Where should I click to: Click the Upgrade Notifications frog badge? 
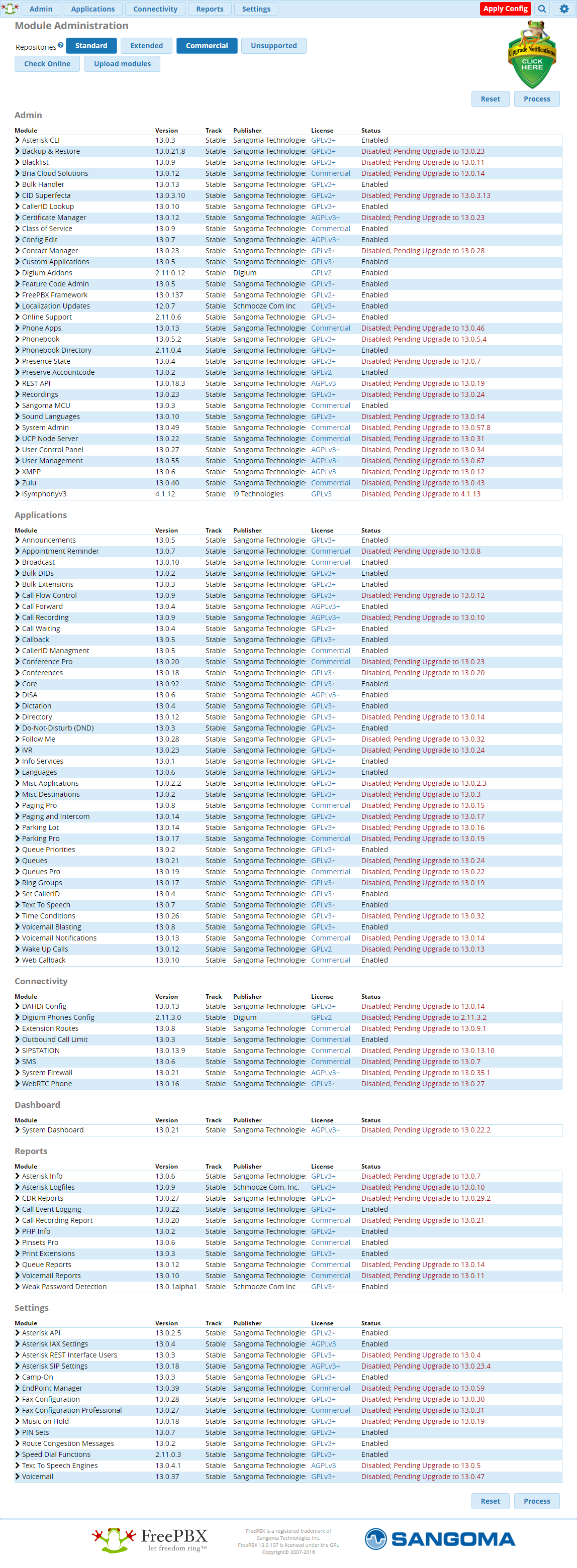coord(532,55)
